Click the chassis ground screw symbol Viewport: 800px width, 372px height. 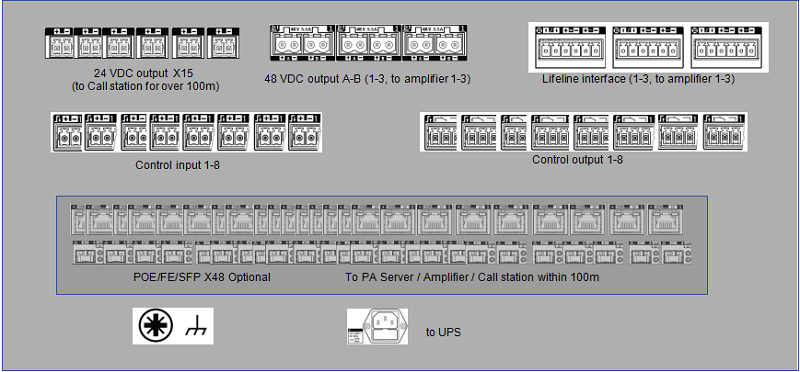coord(156,326)
